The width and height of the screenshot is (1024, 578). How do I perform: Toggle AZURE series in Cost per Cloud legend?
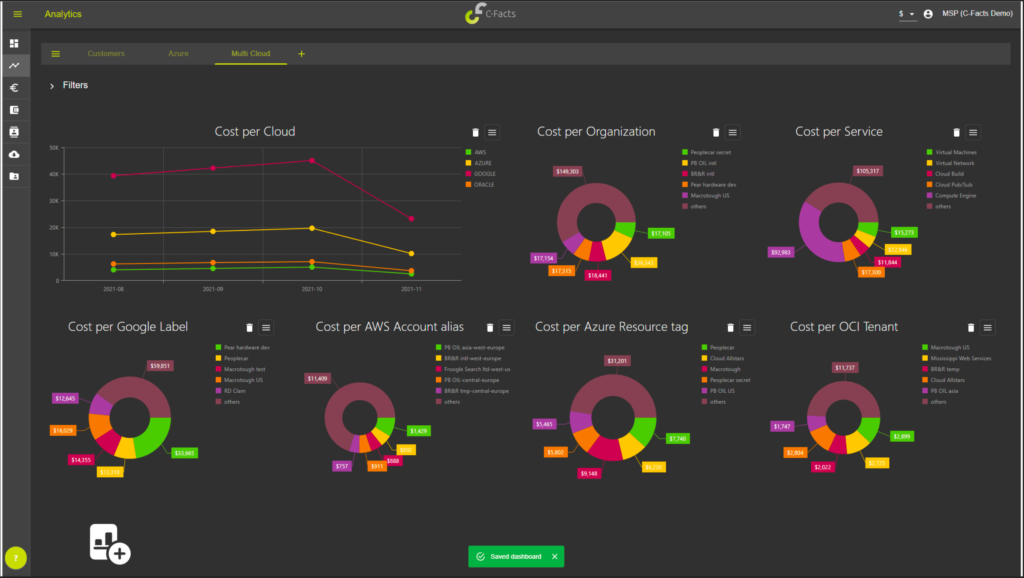click(x=479, y=163)
